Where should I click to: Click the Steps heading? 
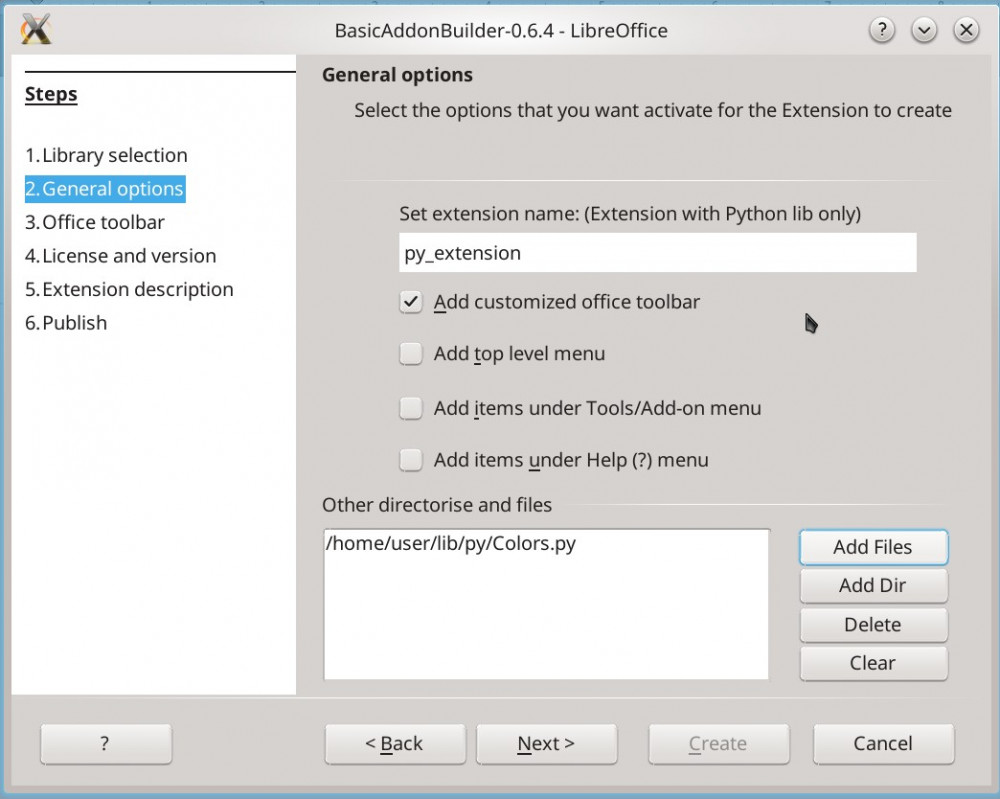(x=51, y=94)
